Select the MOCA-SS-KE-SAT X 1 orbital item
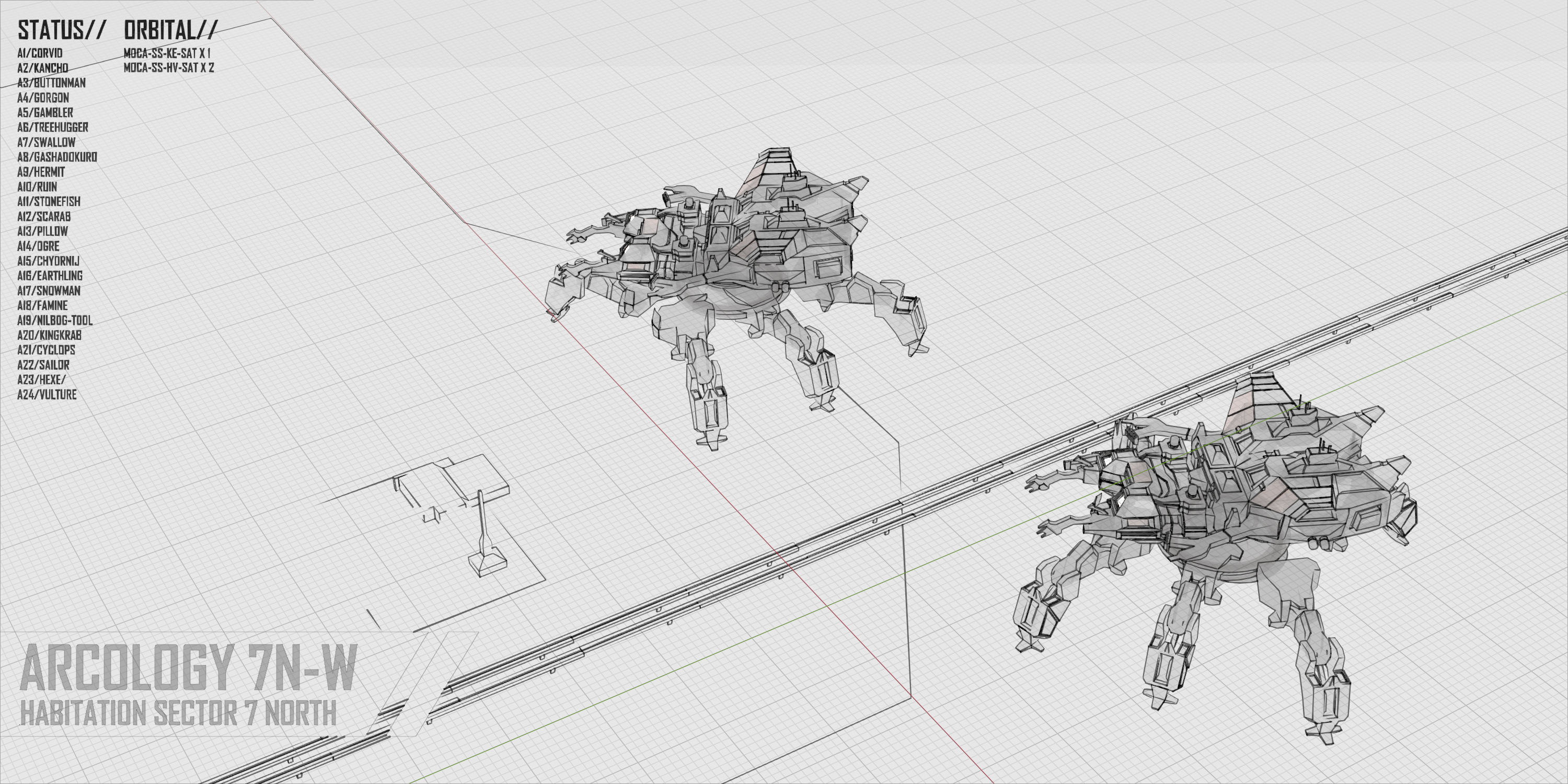 point(167,53)
